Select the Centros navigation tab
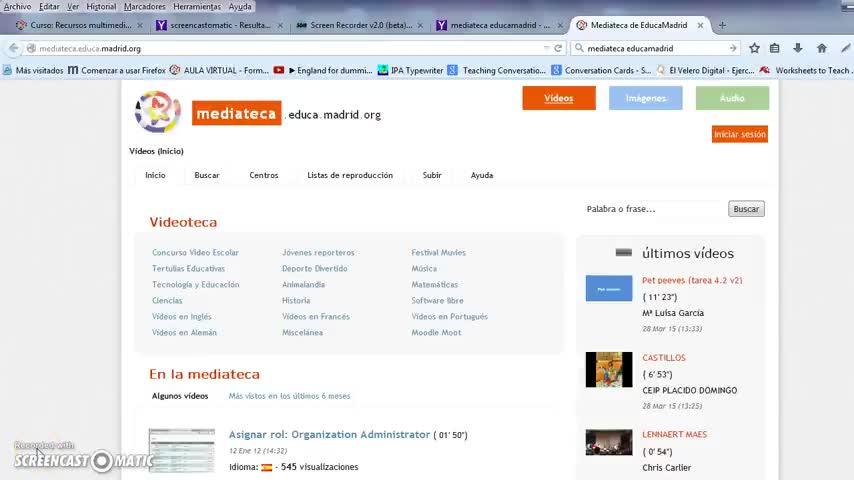The width and height of the screenshot is (854, 480). [264, 175]
